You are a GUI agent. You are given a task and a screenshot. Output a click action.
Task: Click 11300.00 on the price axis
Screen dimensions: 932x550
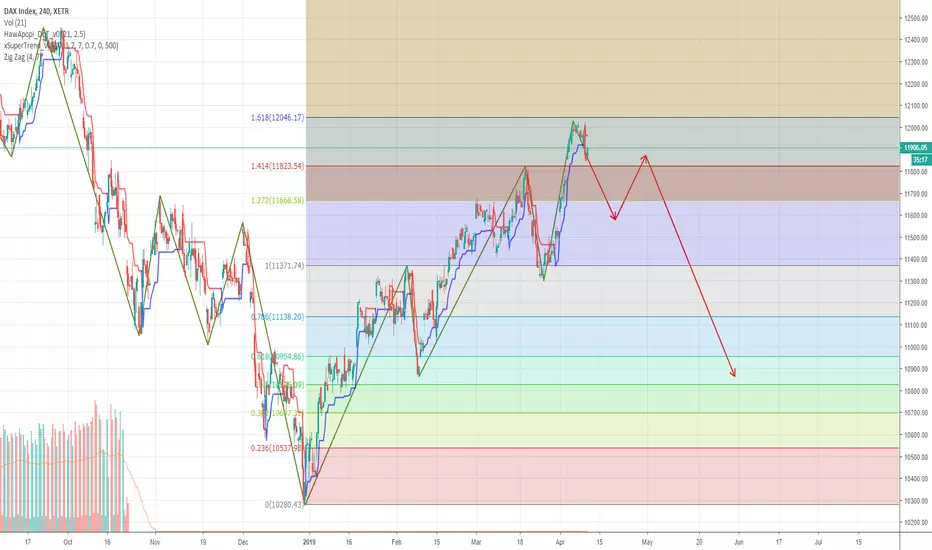pos(916,281)
